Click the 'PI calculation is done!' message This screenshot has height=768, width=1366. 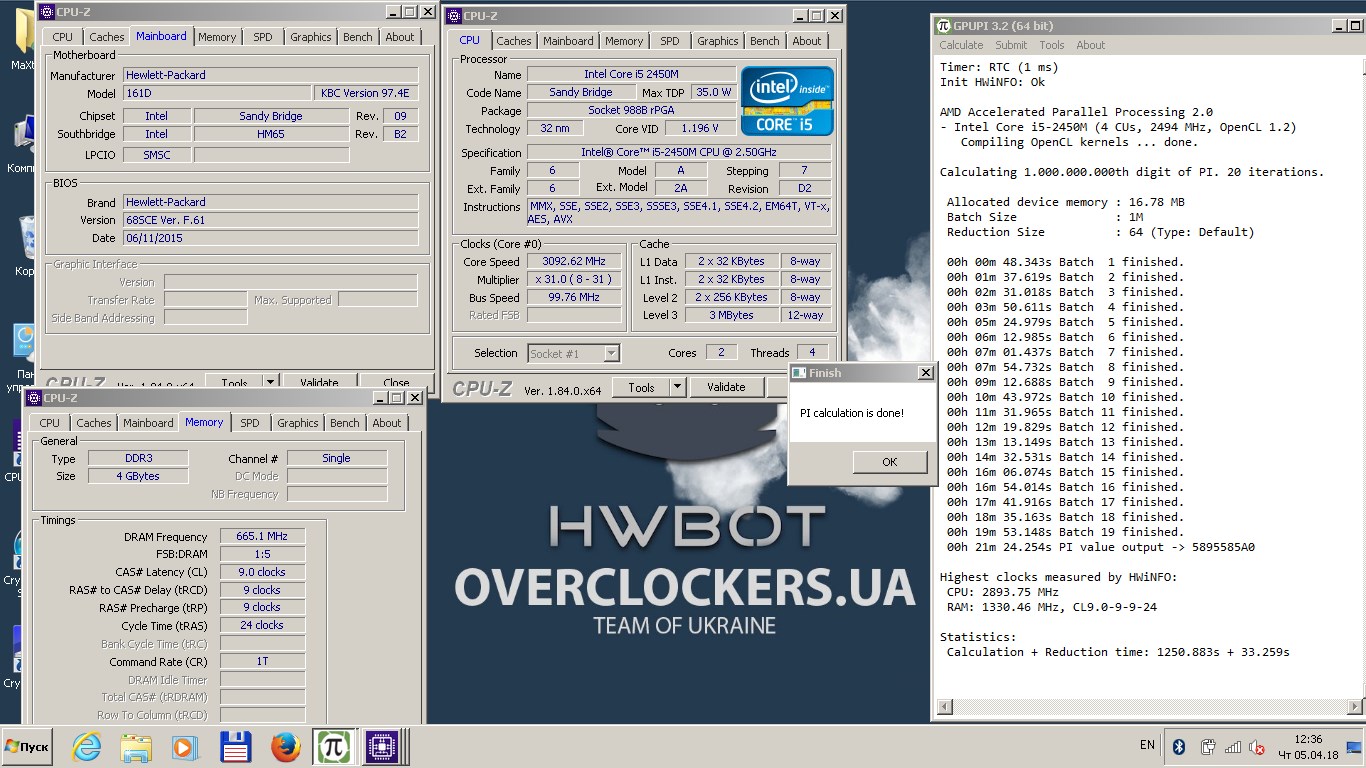tap(852, 413)
